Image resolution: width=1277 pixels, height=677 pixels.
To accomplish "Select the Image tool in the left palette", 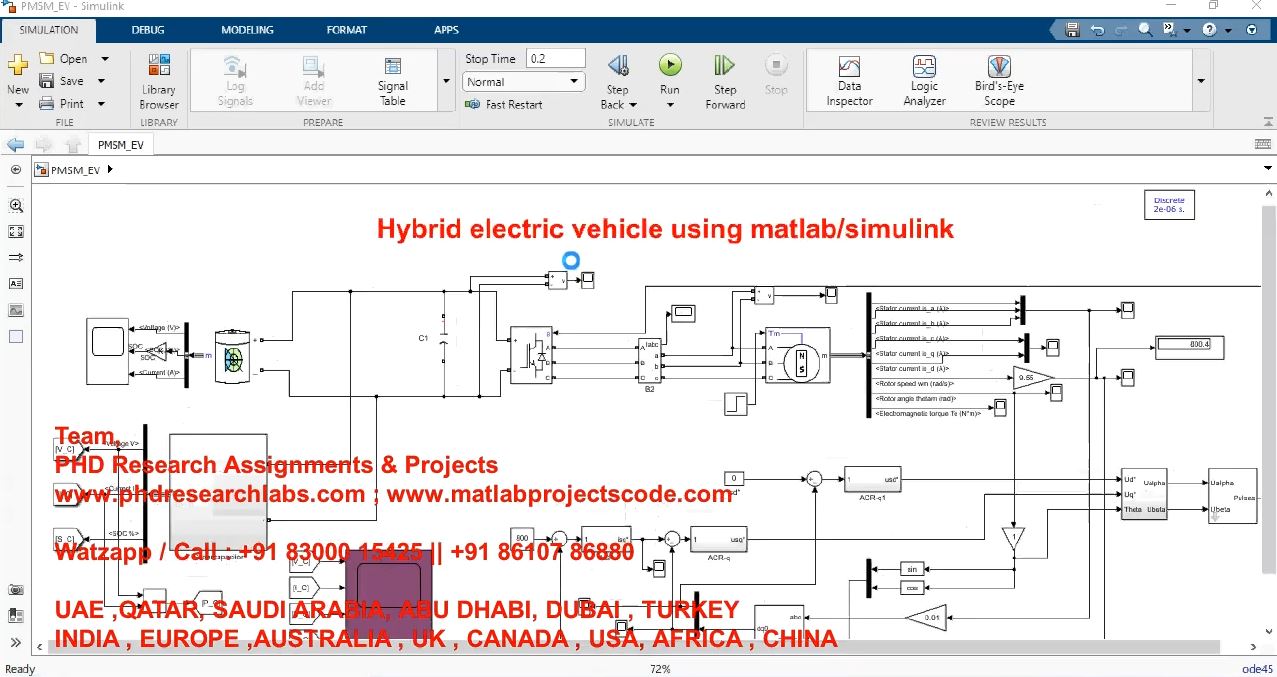I will click(x=16, y=310).
